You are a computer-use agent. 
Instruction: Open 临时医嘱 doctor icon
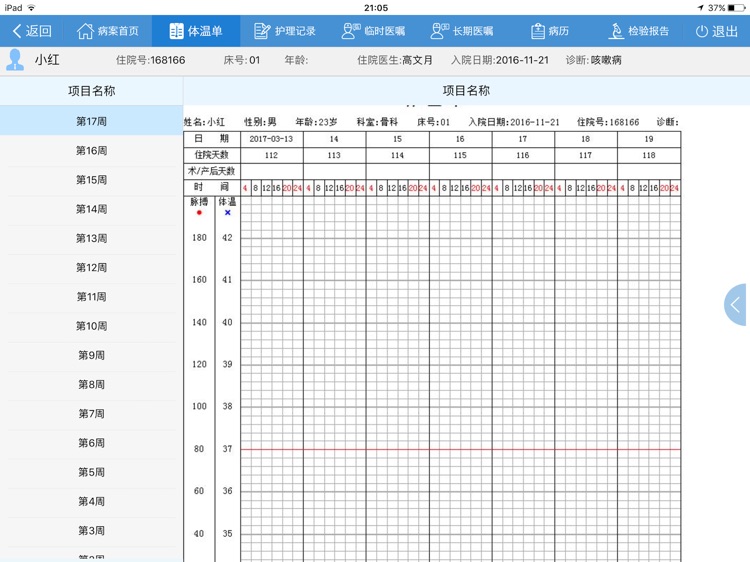351,31
